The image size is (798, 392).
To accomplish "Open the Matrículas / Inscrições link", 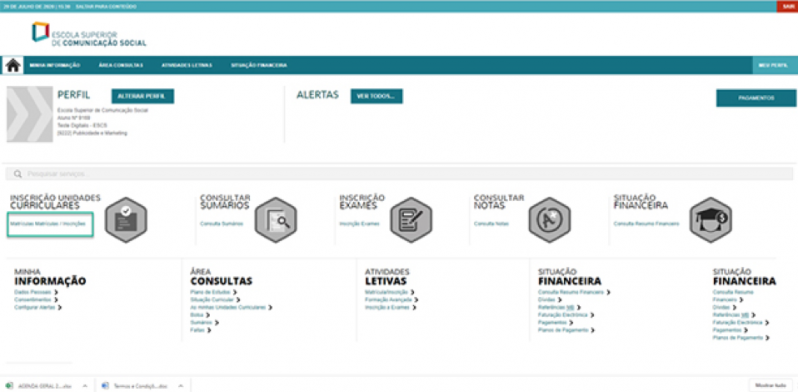I will click(x=48, y=223).
